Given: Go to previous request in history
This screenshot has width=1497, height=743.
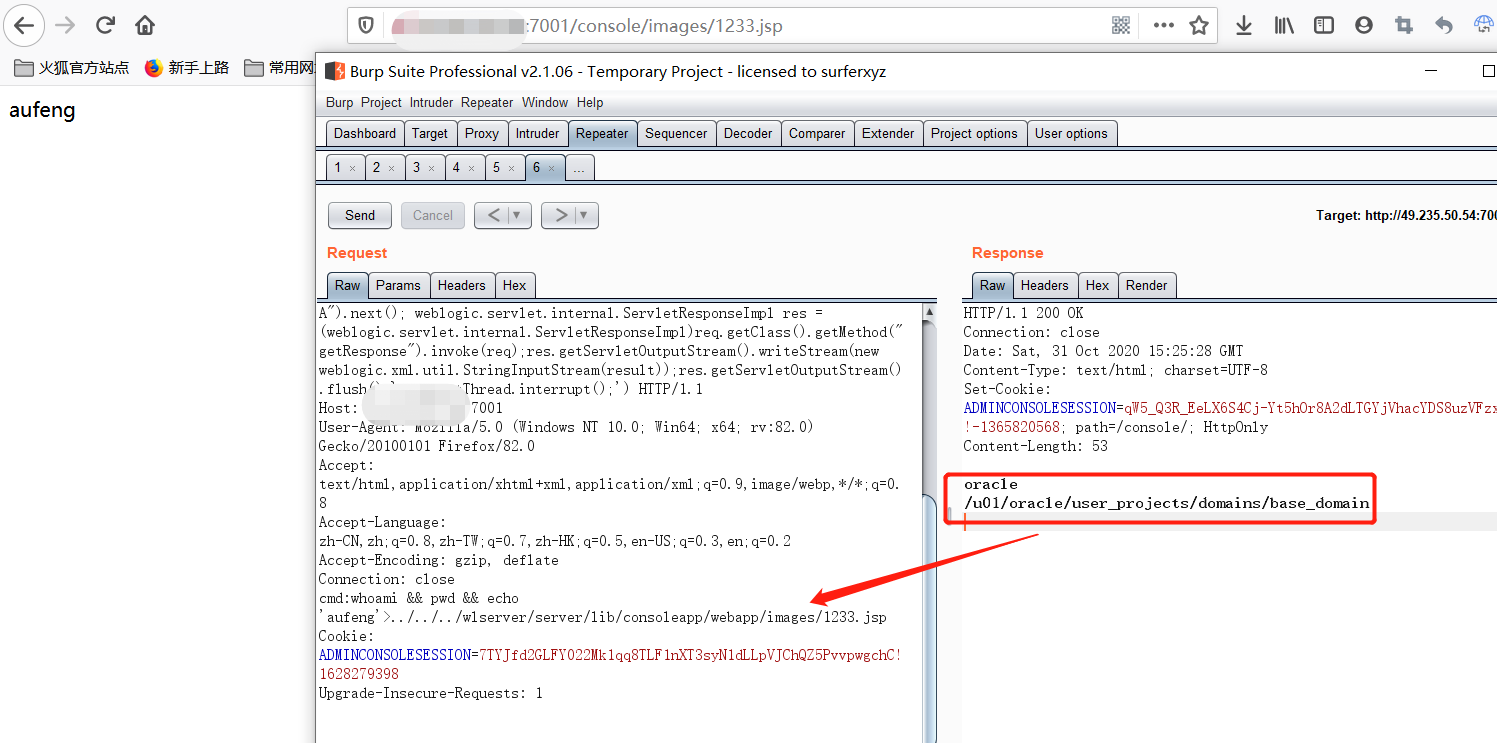Looking at the screenshot, I should [493, 215].
